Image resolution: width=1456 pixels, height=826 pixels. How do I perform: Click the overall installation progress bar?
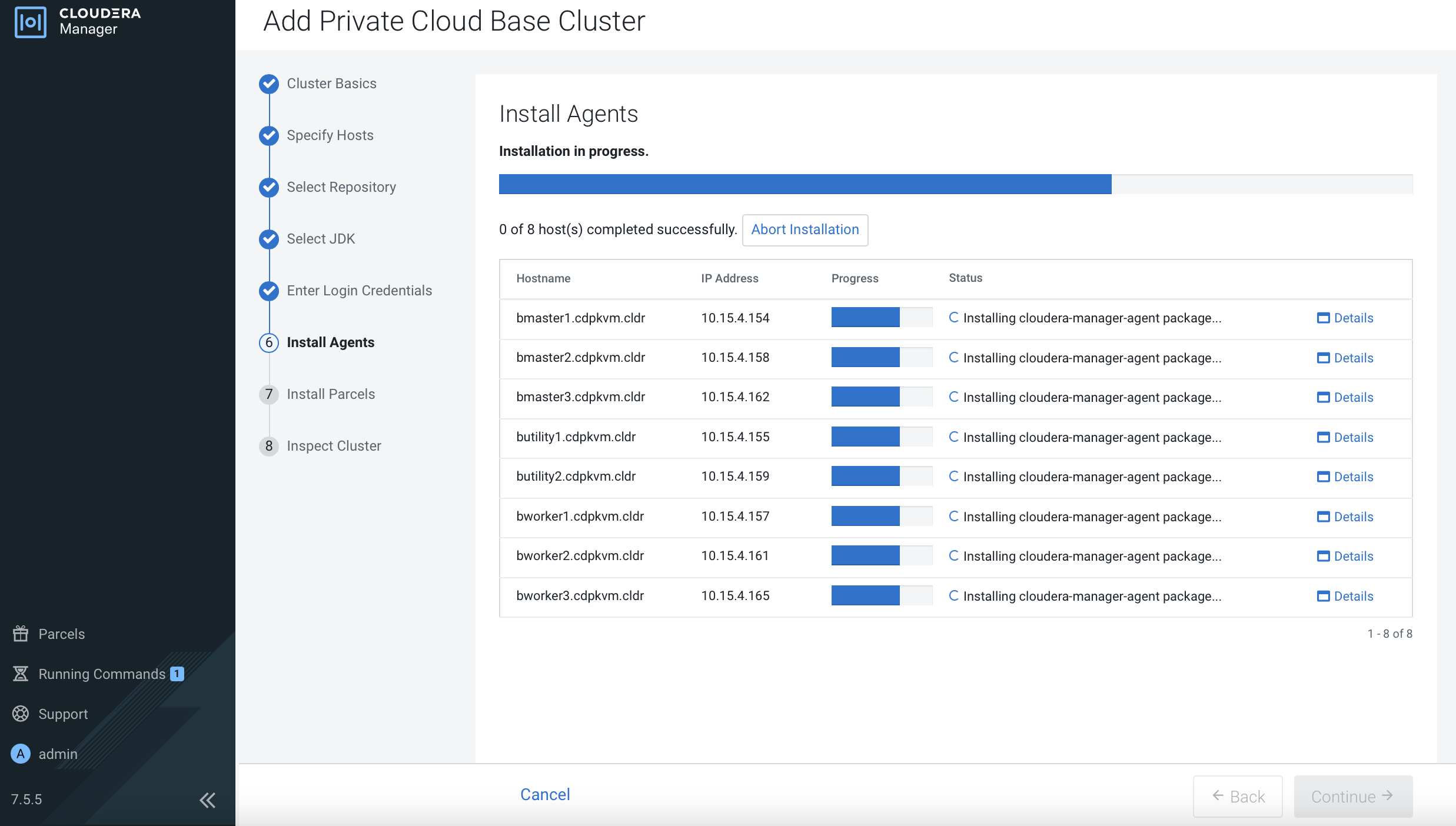click(955, 184)
